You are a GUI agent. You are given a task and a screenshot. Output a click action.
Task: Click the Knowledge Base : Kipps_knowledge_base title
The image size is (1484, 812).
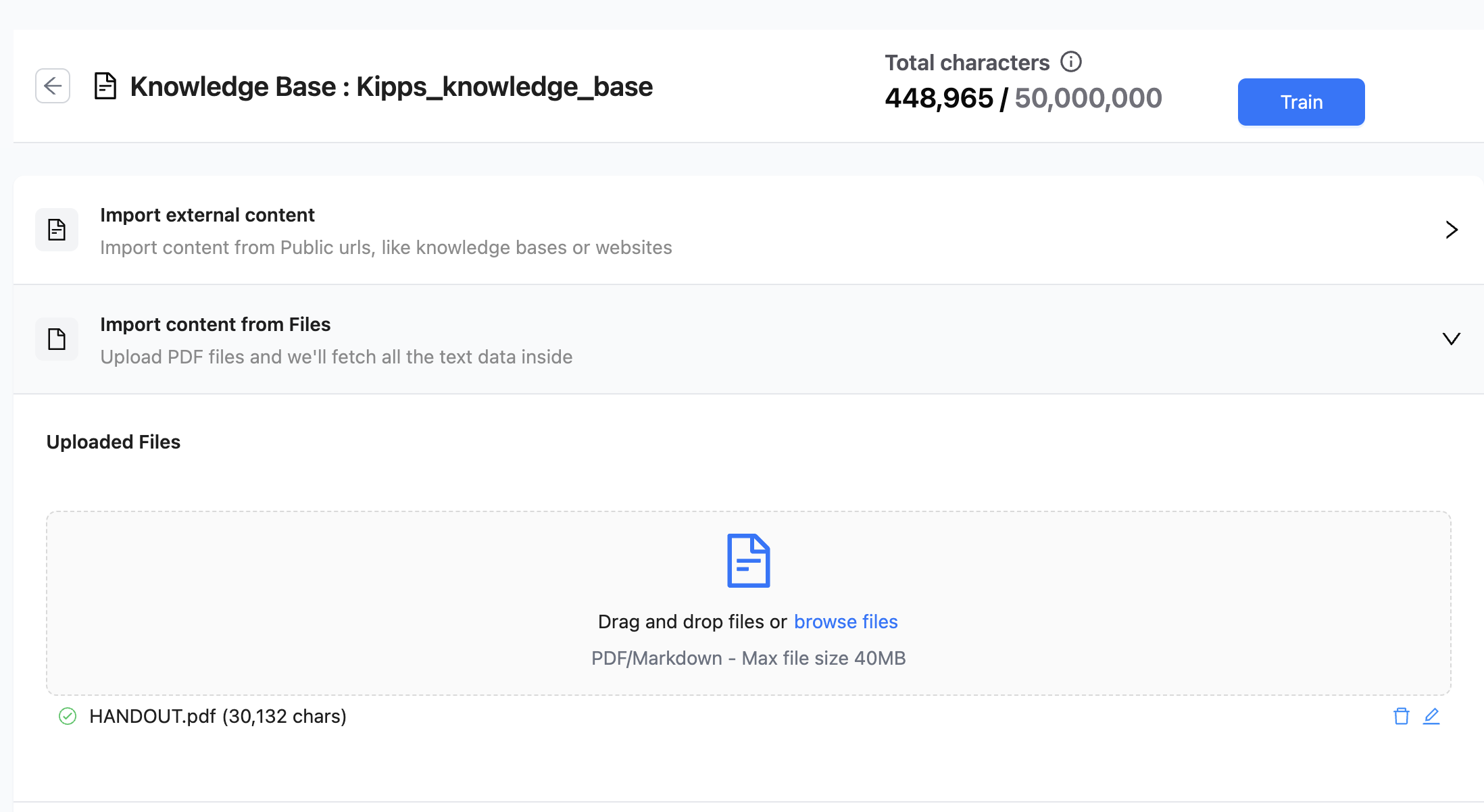391,86
